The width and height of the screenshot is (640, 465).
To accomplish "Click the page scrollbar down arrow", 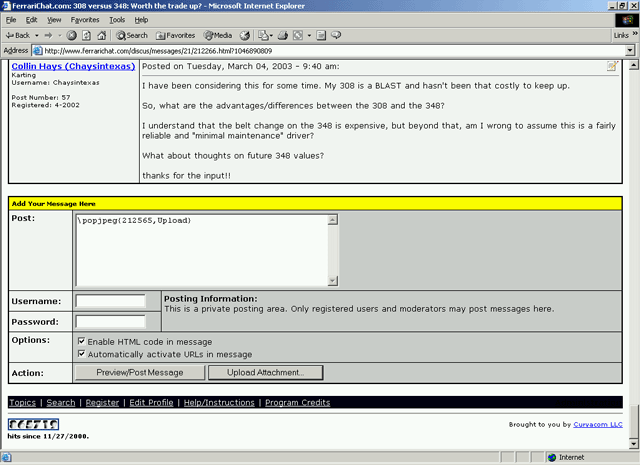I will point(633,444).
